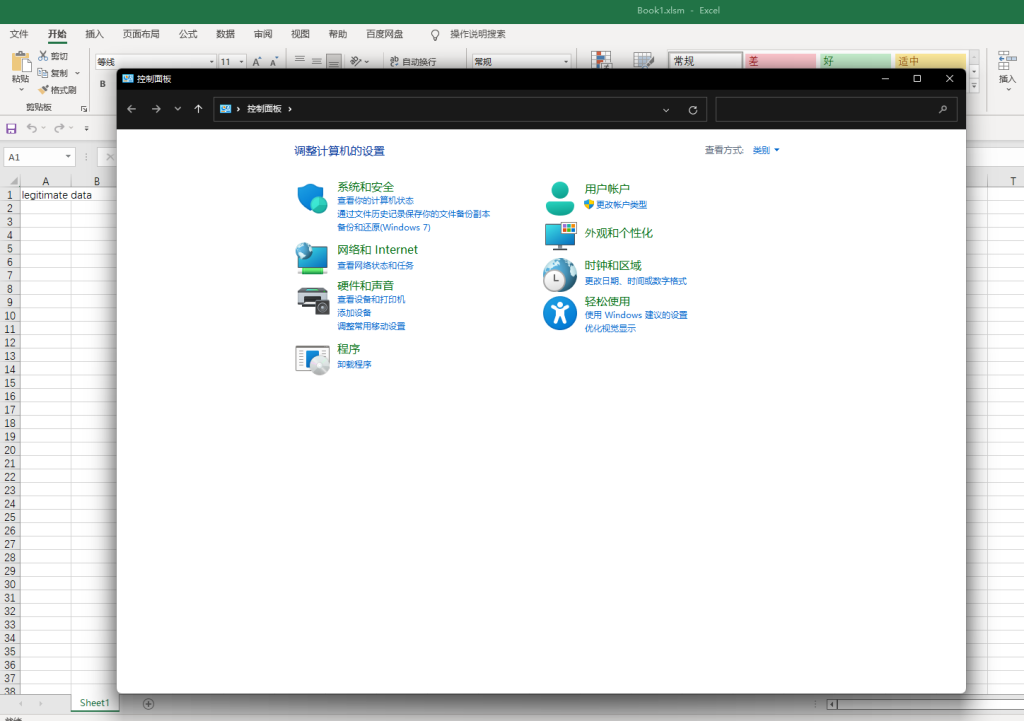The height and width of the screenshot is (721, 1024).
Task: Go back in Control Panel window
Action: (x=131, y=109)
